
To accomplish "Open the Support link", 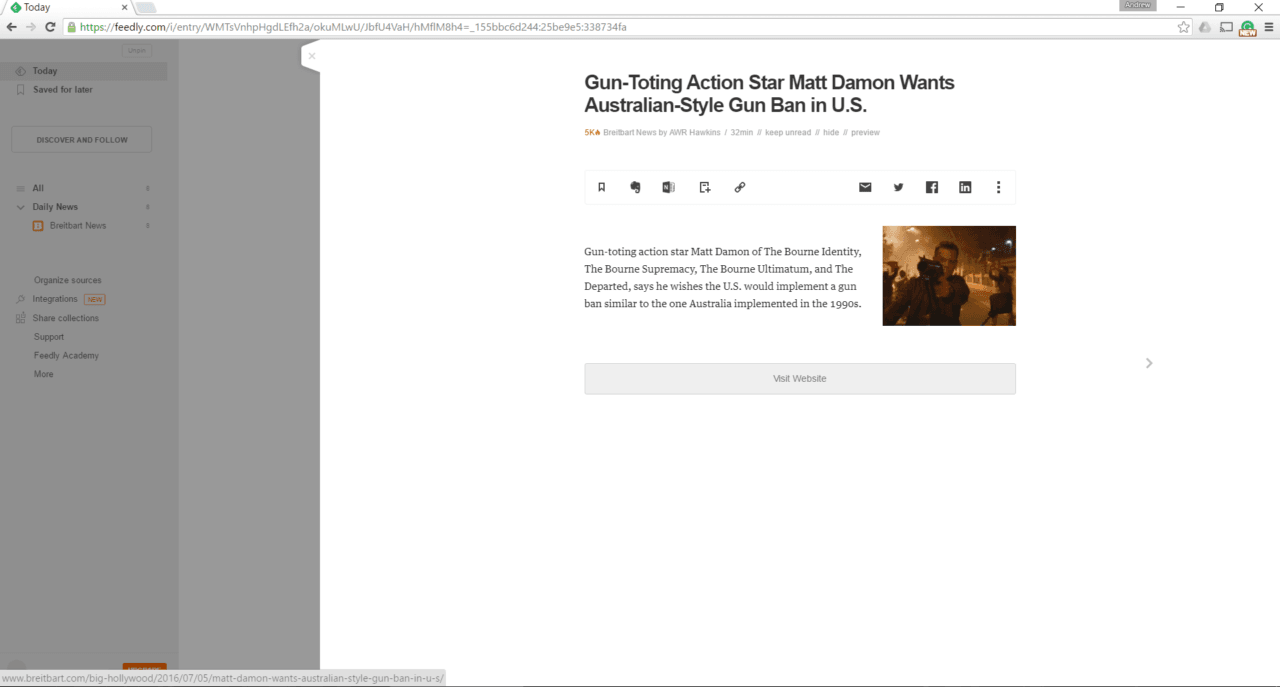I will tap(49, 337).
